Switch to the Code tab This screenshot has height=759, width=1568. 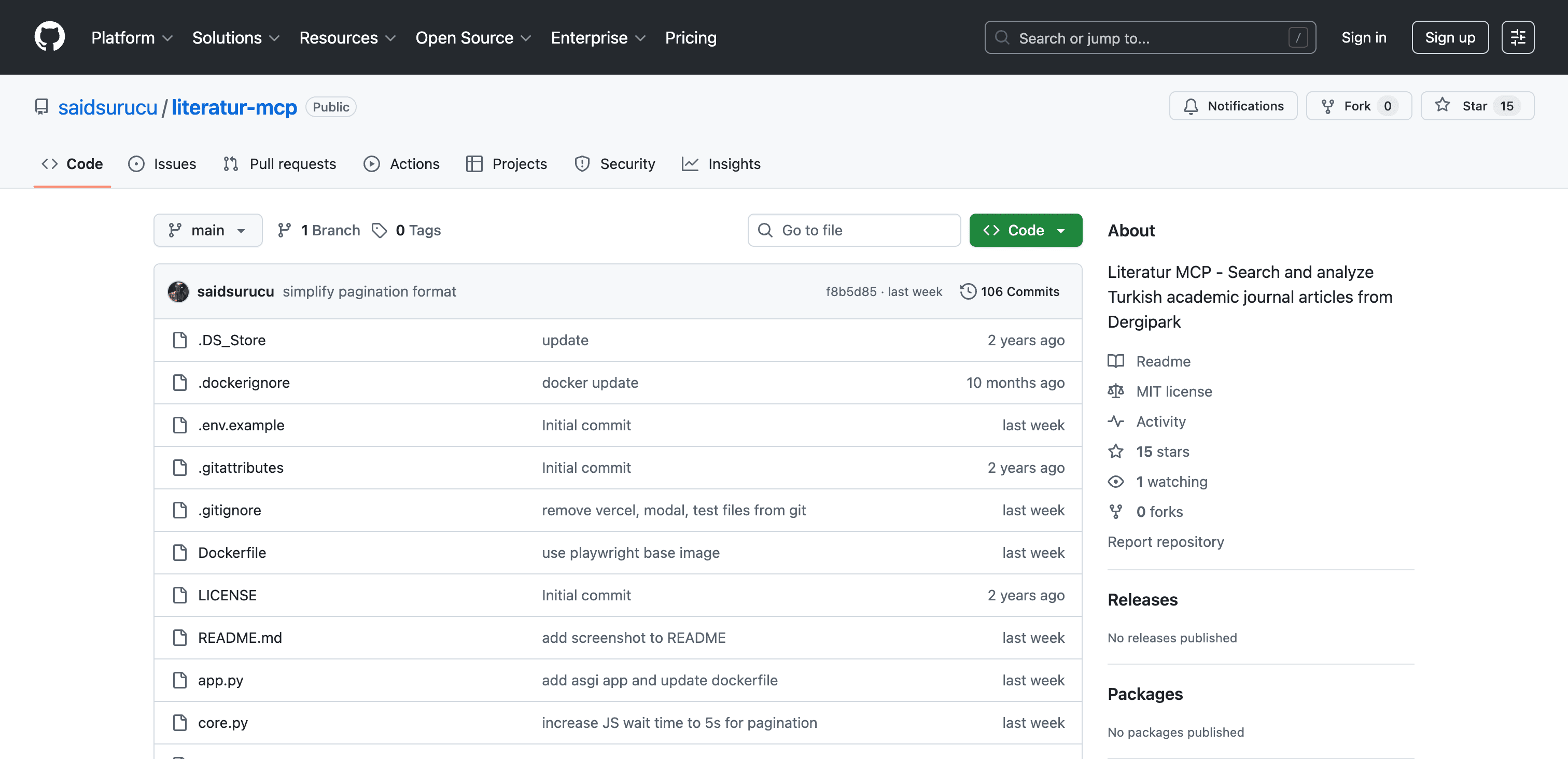click(x=72, y=164)
